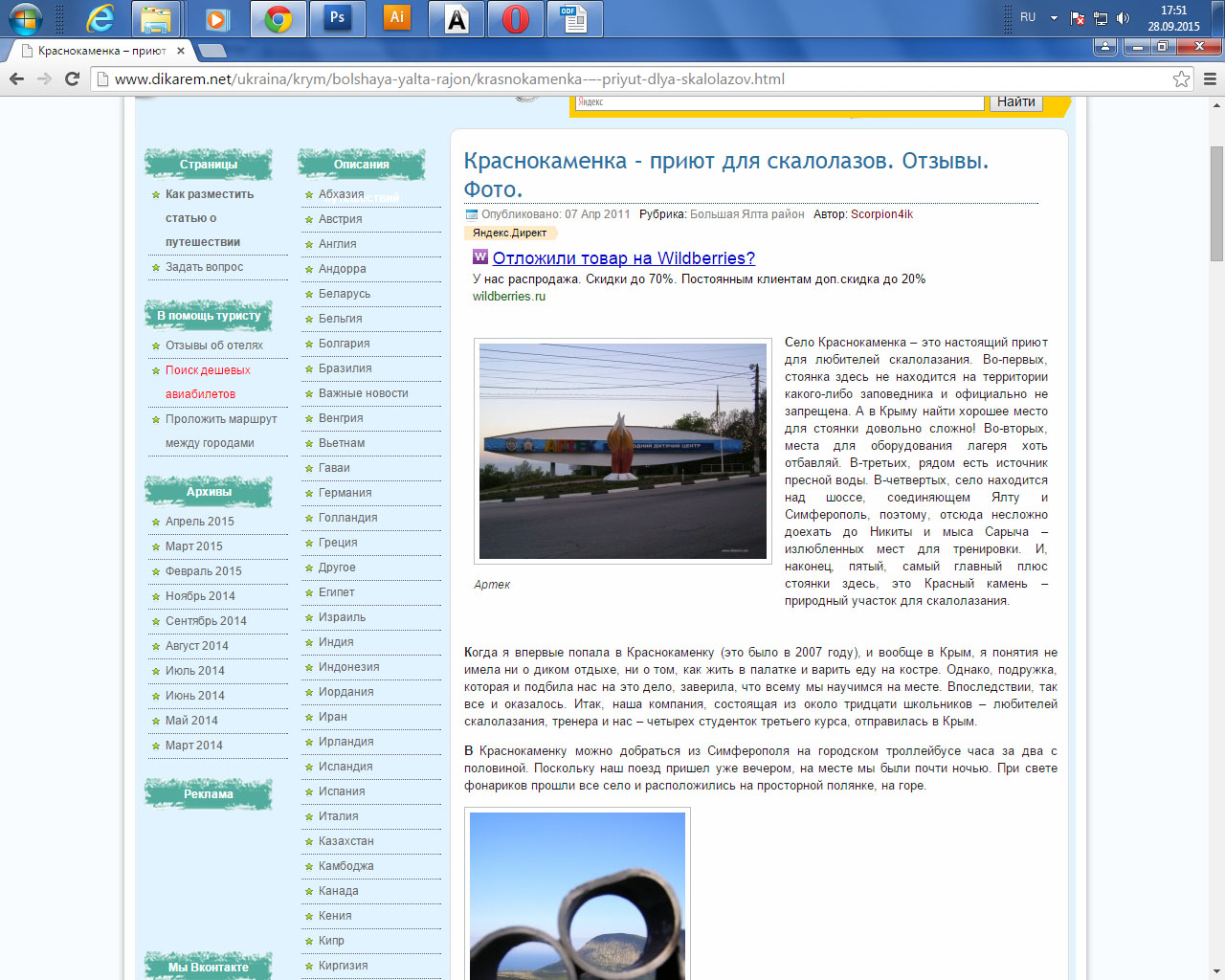Screen dimensions: 1225x980
Task: Open Отзывы об отелях link
Action: [x=213, y=345]
